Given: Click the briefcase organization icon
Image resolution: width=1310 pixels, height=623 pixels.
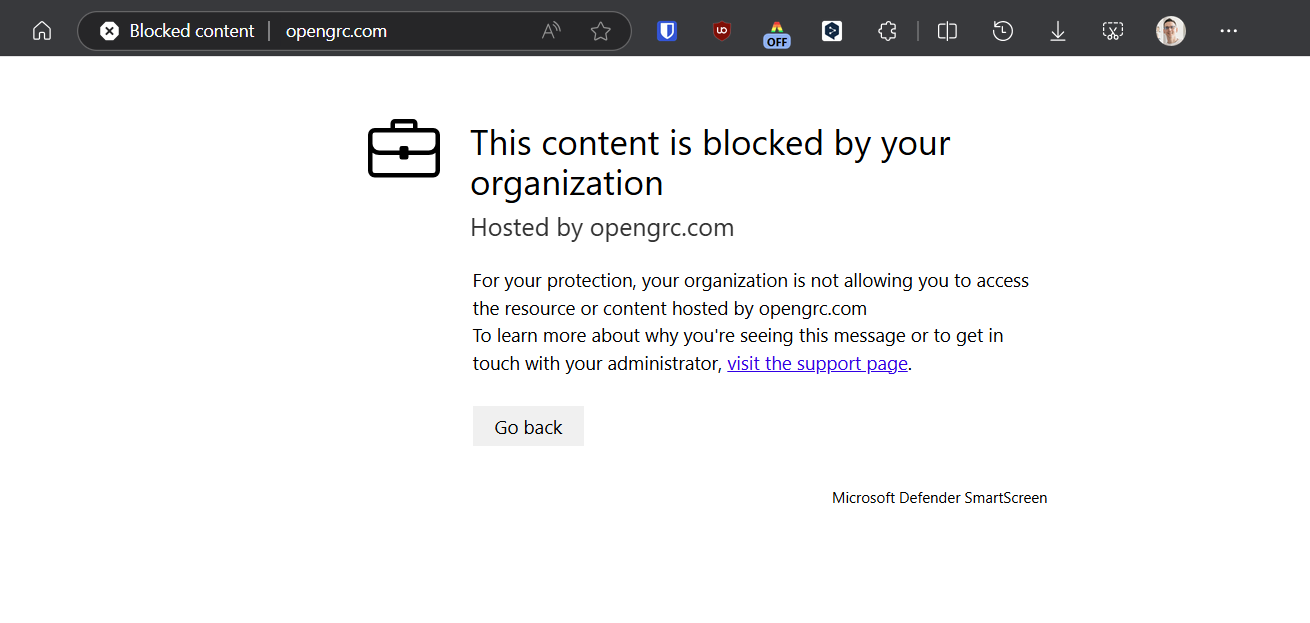Looking at the screenshot, I should point(404,149).
